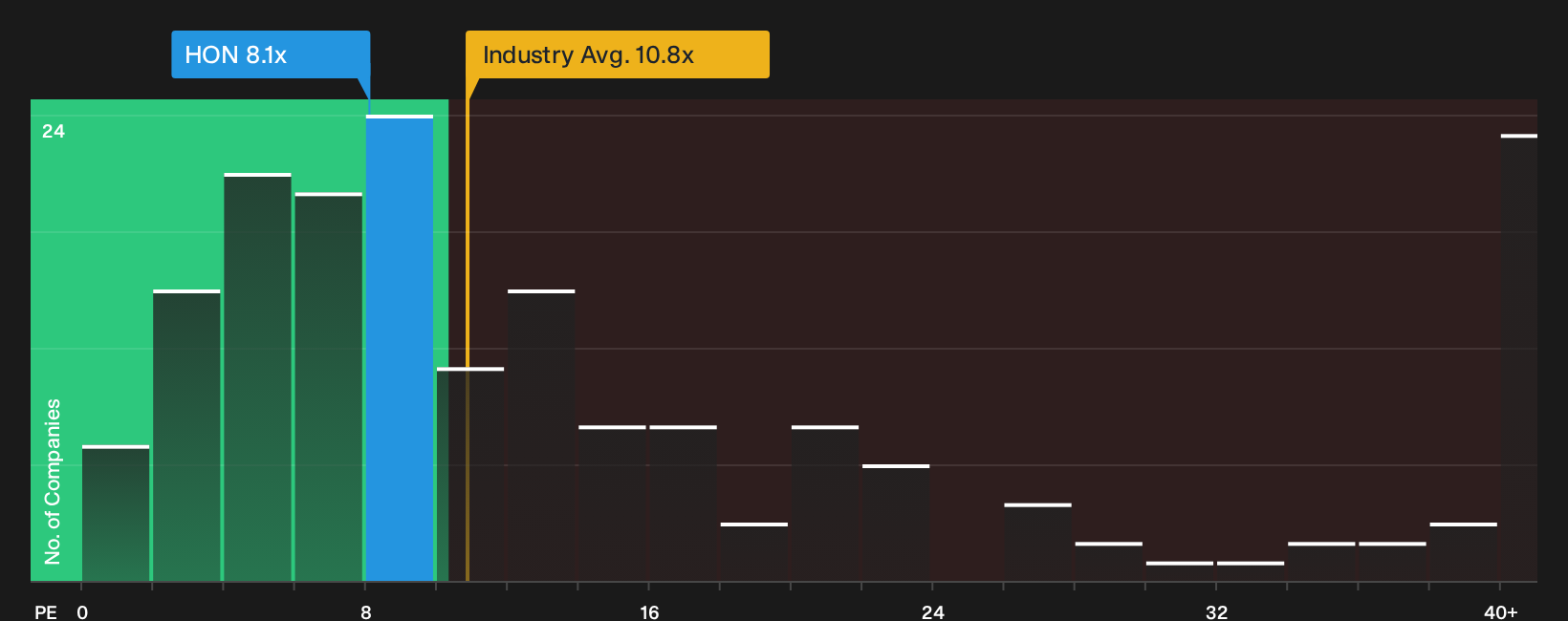Click the x-axis label 16
The width and height of the screenshot is (1568, 621).
[x=649, y=612]
